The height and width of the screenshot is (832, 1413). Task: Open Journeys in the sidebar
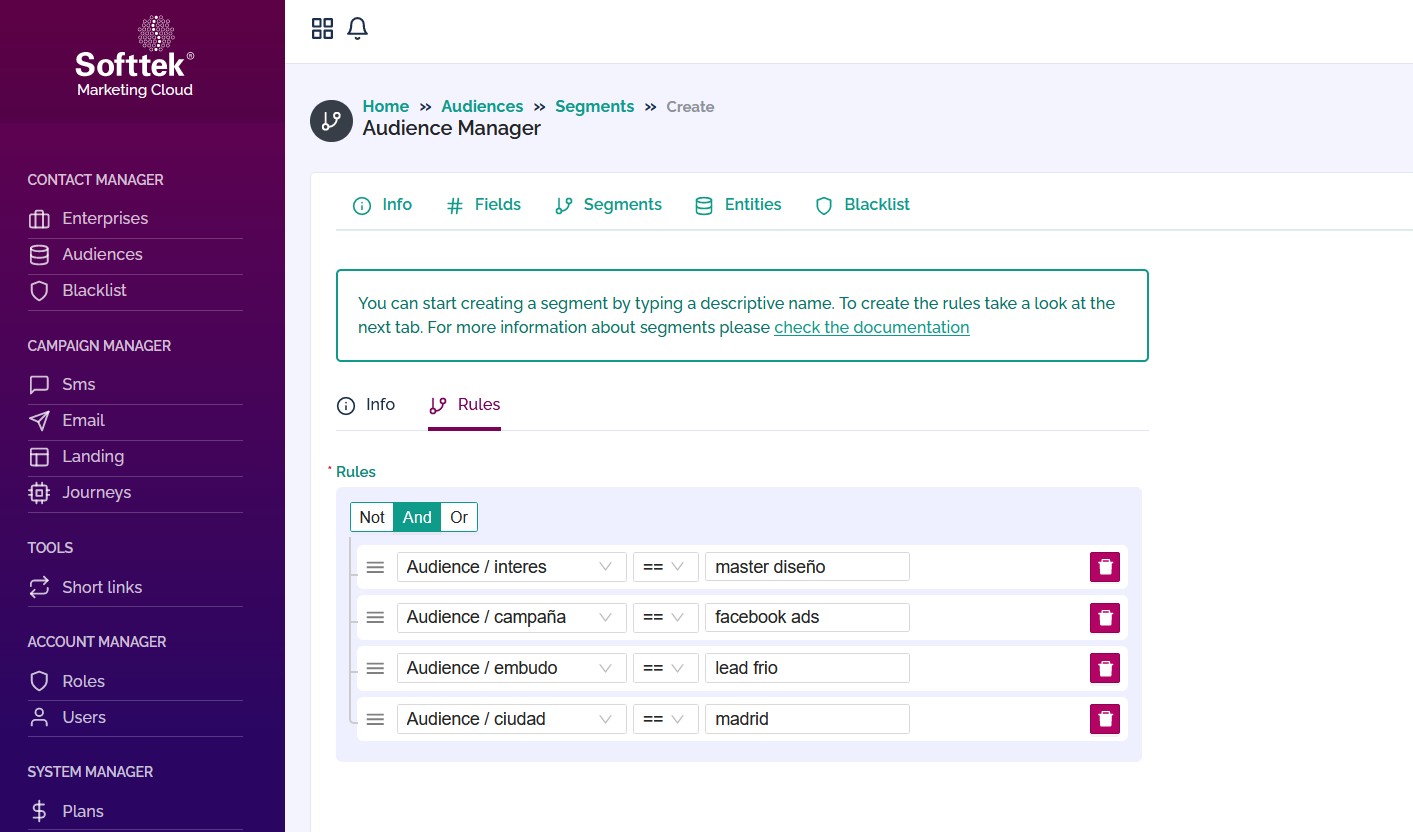coord(96,493)
